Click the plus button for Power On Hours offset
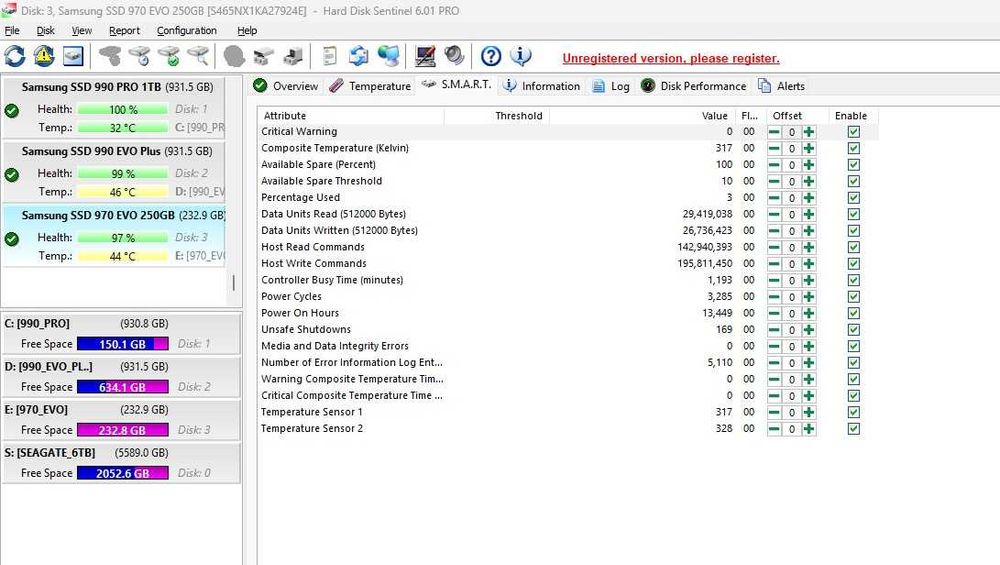1000x565 pixels. click(809, 313)
